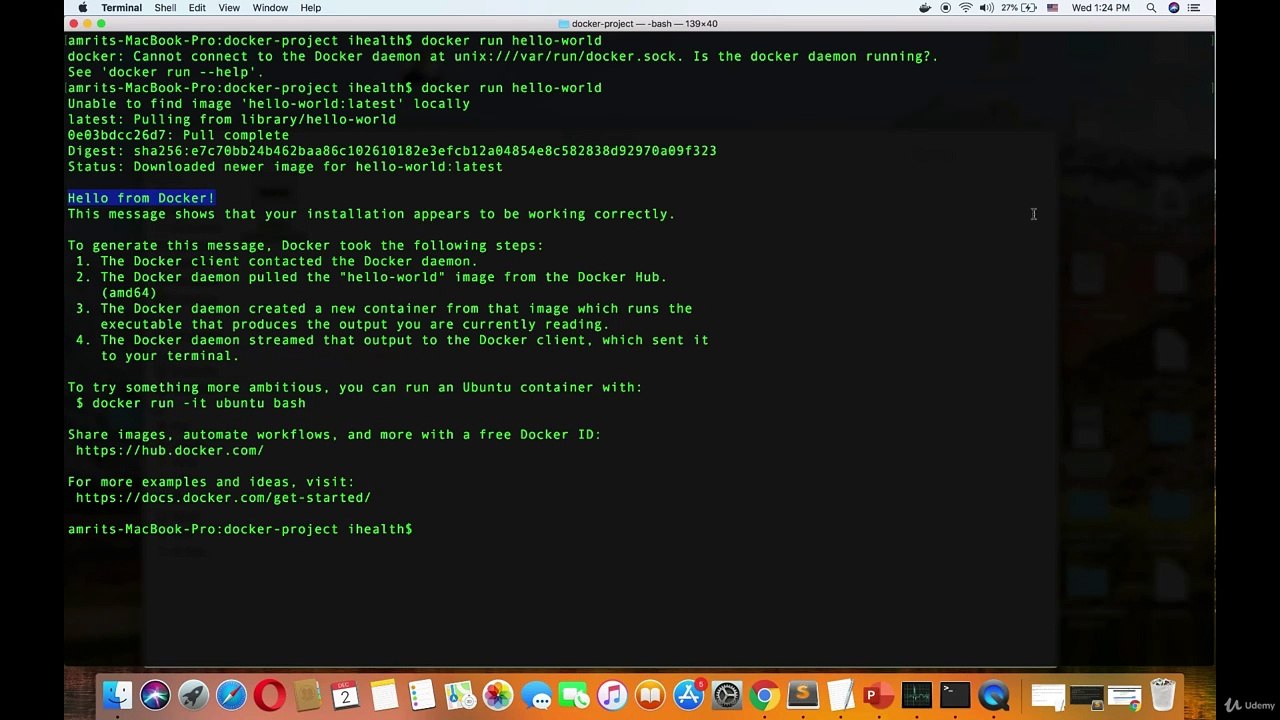Open System Preferences from the dock

coord(726,695)
